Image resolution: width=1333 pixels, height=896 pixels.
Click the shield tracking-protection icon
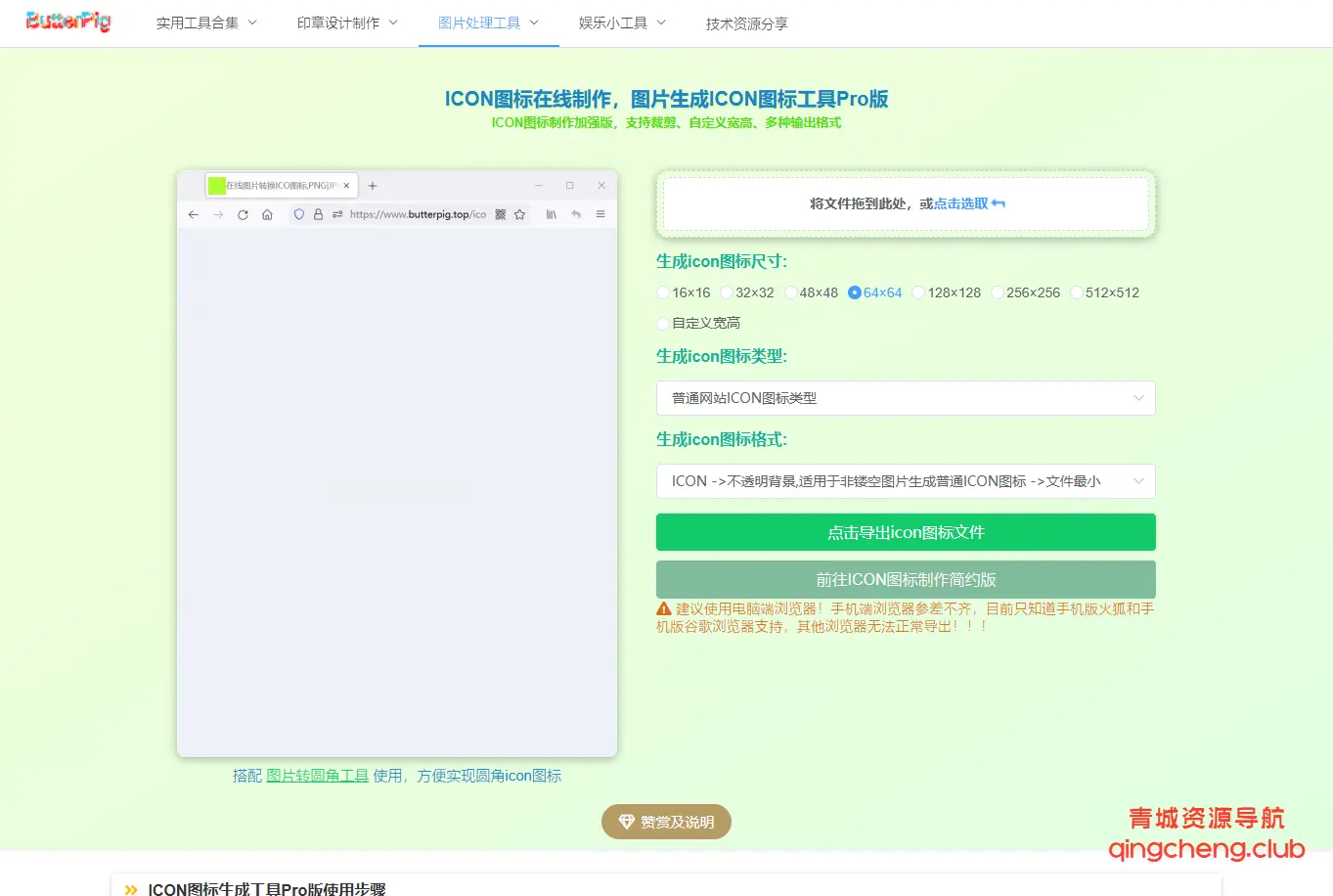coord(298,214)
